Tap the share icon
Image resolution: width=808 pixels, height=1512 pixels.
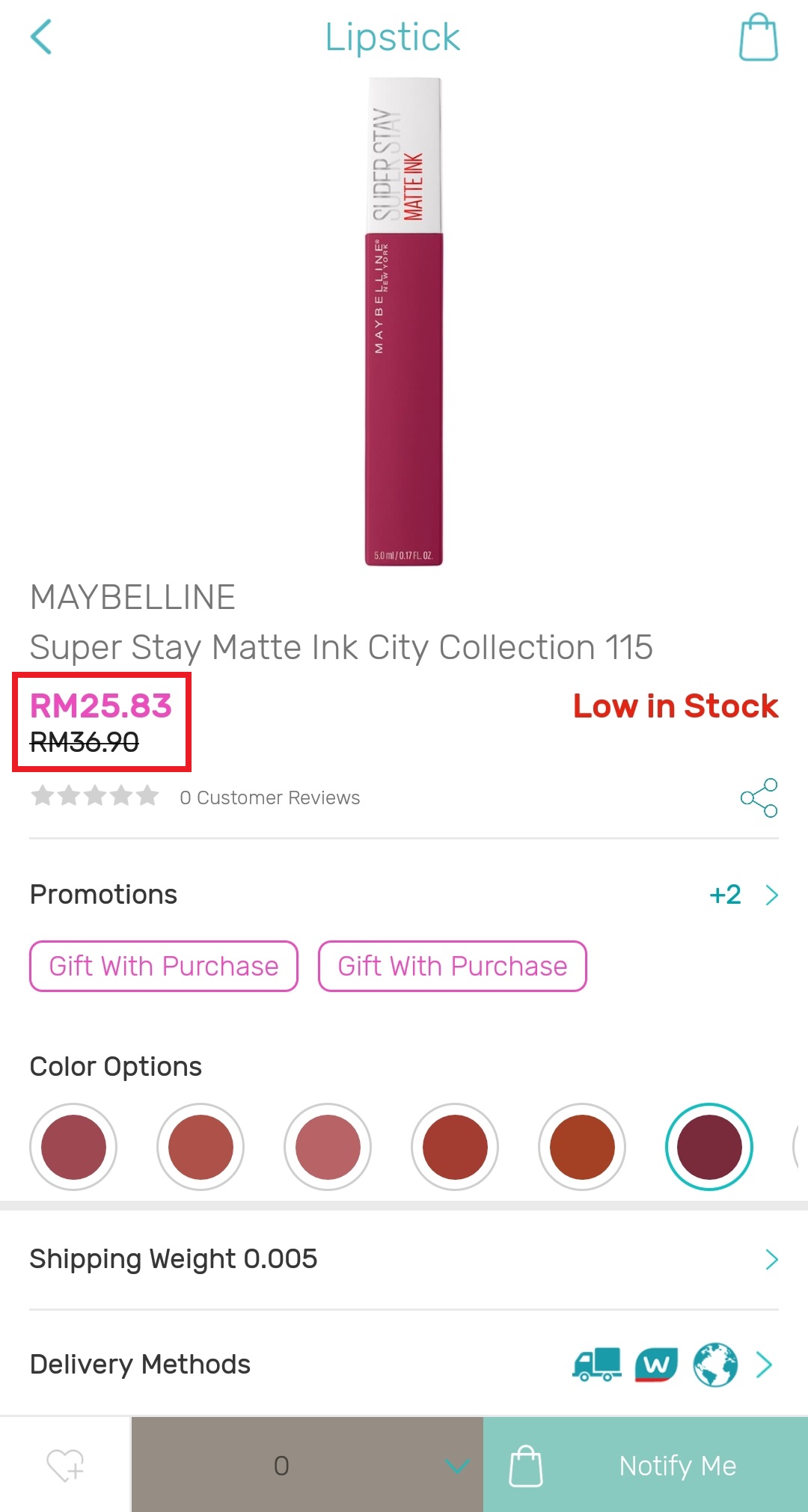759,798
